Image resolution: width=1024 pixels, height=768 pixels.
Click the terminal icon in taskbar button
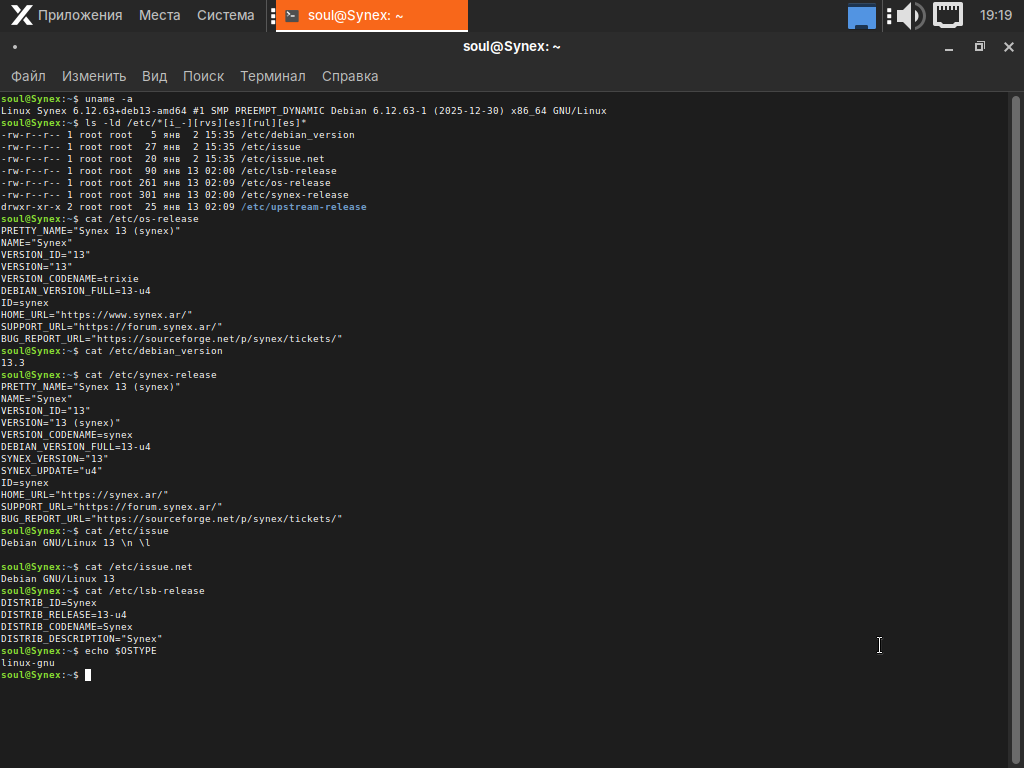point(291,15)
